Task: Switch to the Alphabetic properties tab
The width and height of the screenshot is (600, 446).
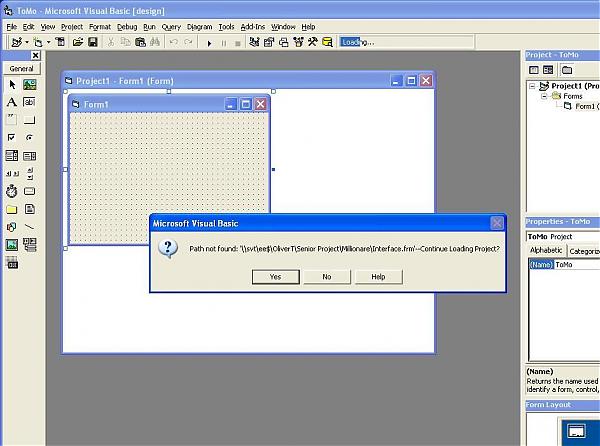Action: click(546, 251)
